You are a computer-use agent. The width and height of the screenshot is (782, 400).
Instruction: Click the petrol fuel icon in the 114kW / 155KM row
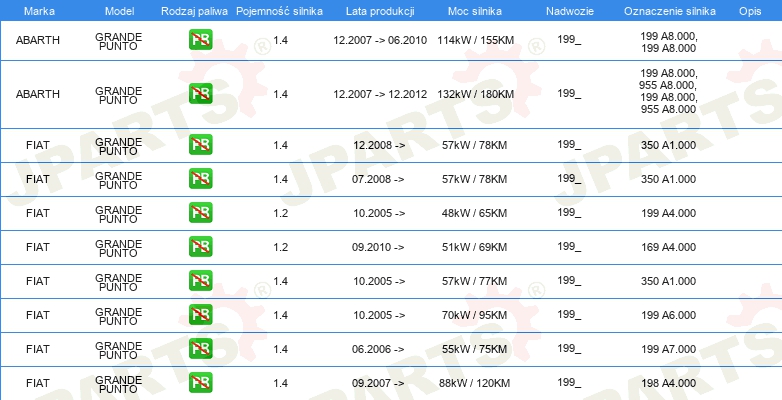(x=200, y=39)
